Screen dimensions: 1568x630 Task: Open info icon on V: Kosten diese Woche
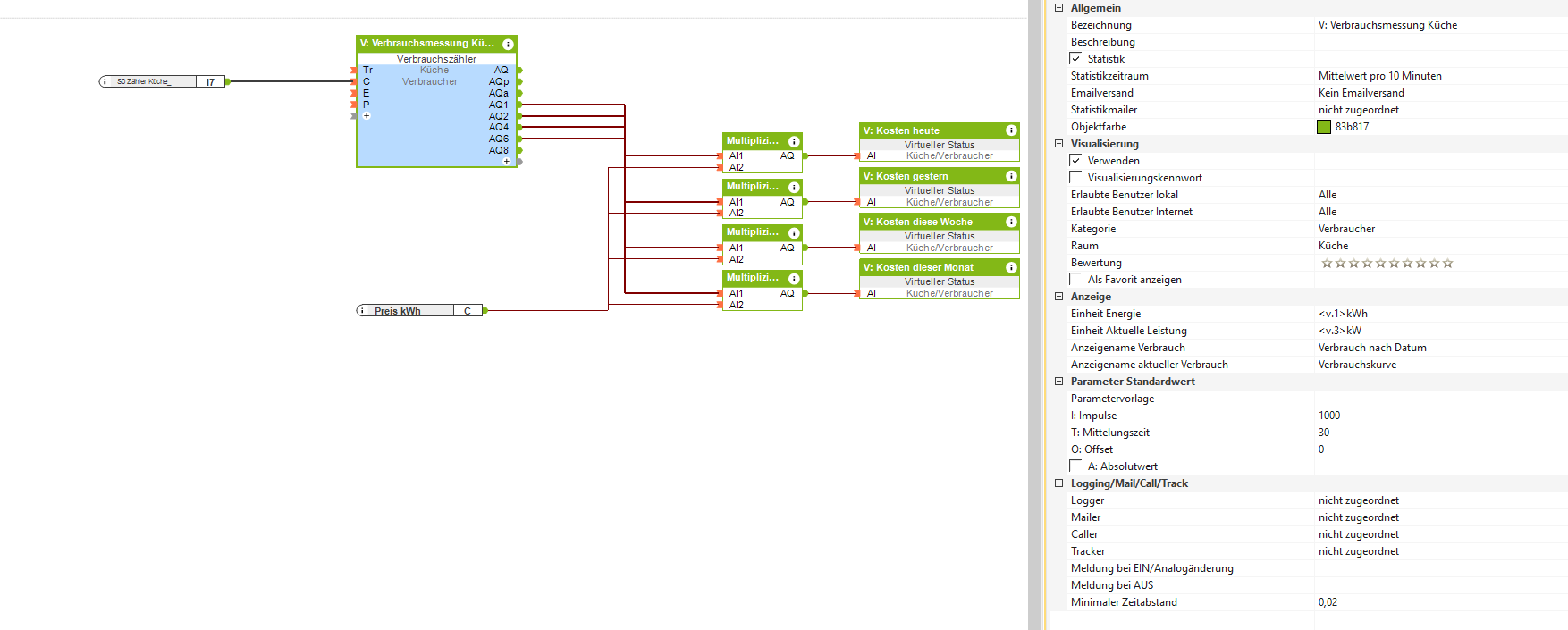1011,222
